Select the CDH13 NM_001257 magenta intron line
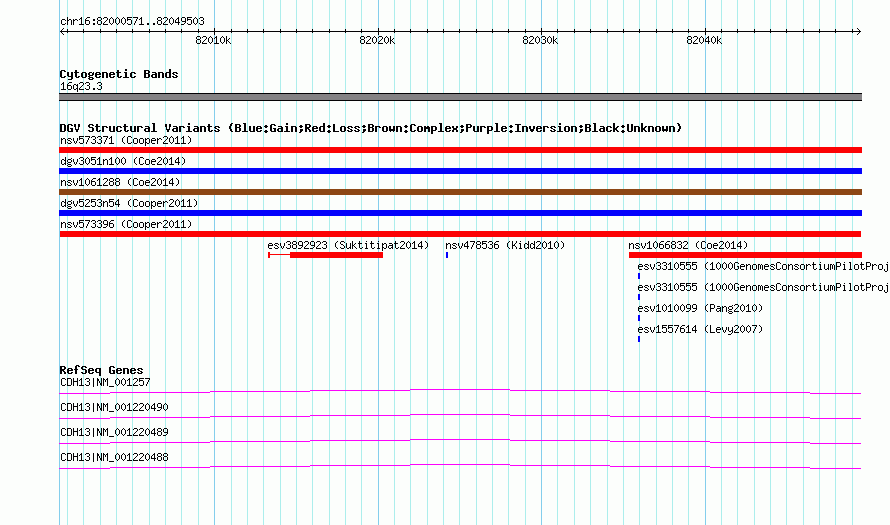The width and height of the screenshot is (890, 525). click(460, 391)
